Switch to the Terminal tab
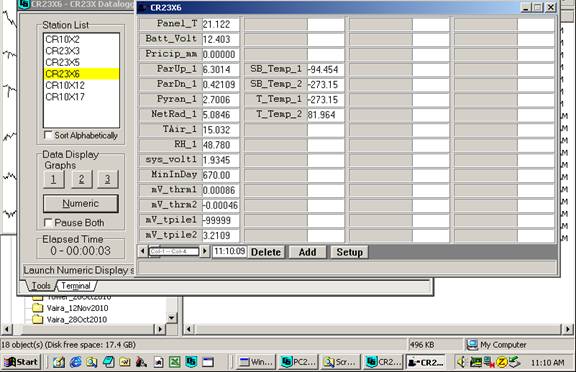Screen dimensions: 576x372 coord(76,285)
